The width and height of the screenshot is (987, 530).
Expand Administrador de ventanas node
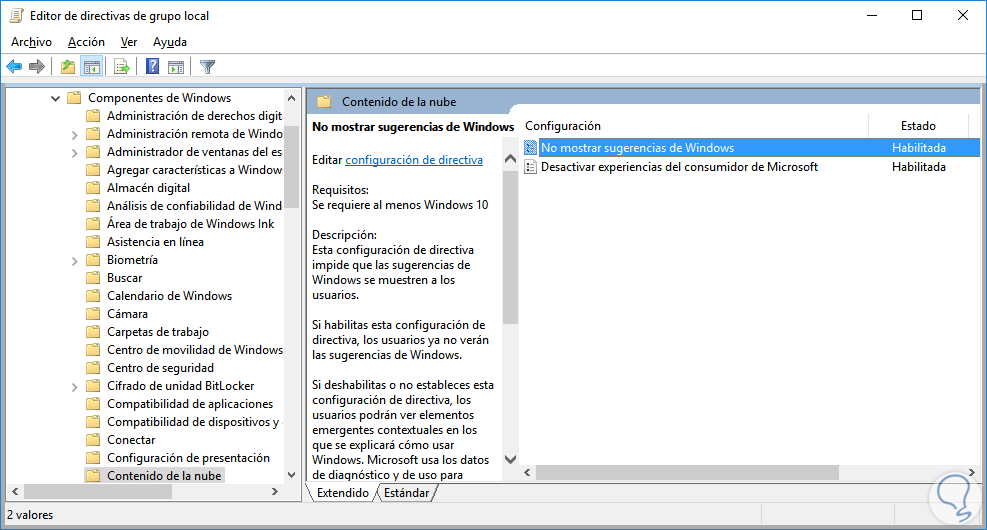74,153
